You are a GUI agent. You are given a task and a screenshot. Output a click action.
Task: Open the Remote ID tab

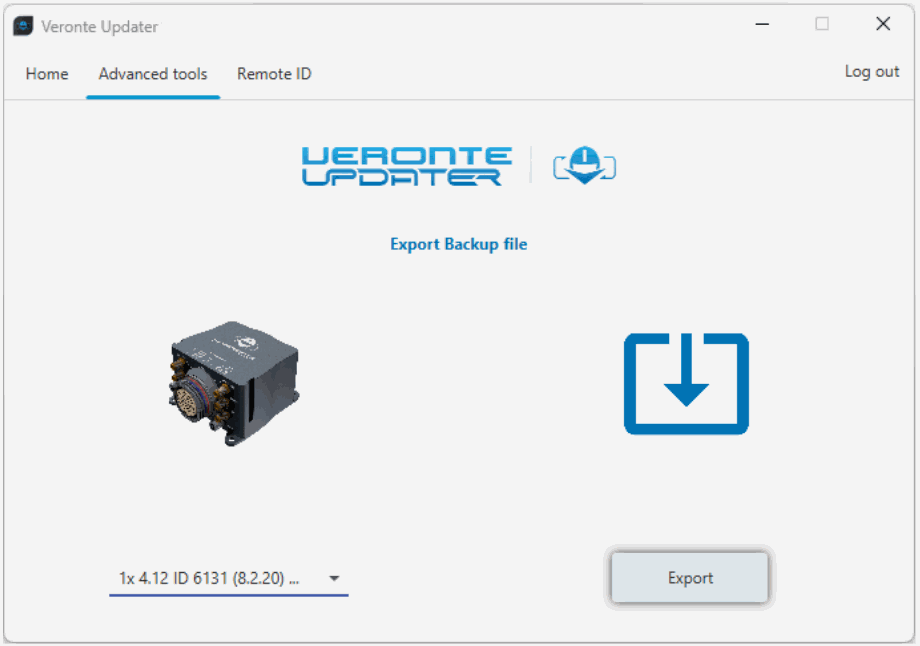click(274, 74)
